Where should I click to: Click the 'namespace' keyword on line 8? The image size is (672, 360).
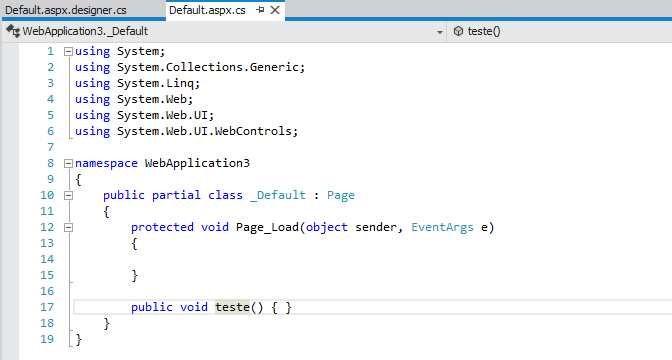tap(106, 163)
